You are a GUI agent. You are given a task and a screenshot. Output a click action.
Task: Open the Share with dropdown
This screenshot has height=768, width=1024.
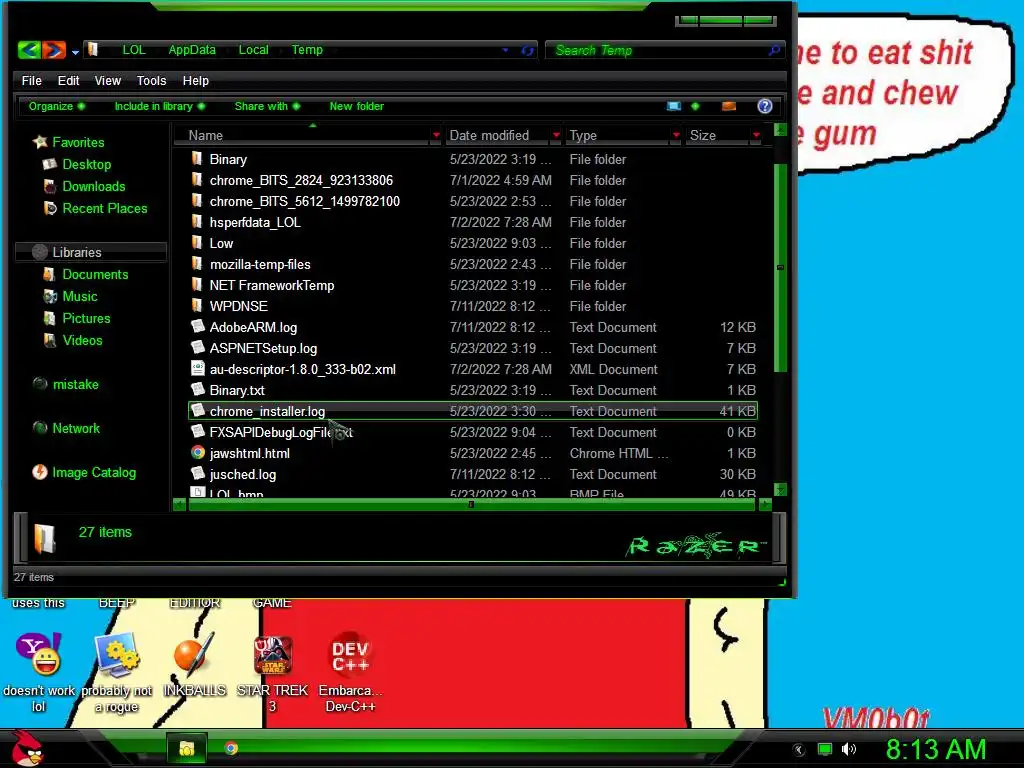point(267,106)
